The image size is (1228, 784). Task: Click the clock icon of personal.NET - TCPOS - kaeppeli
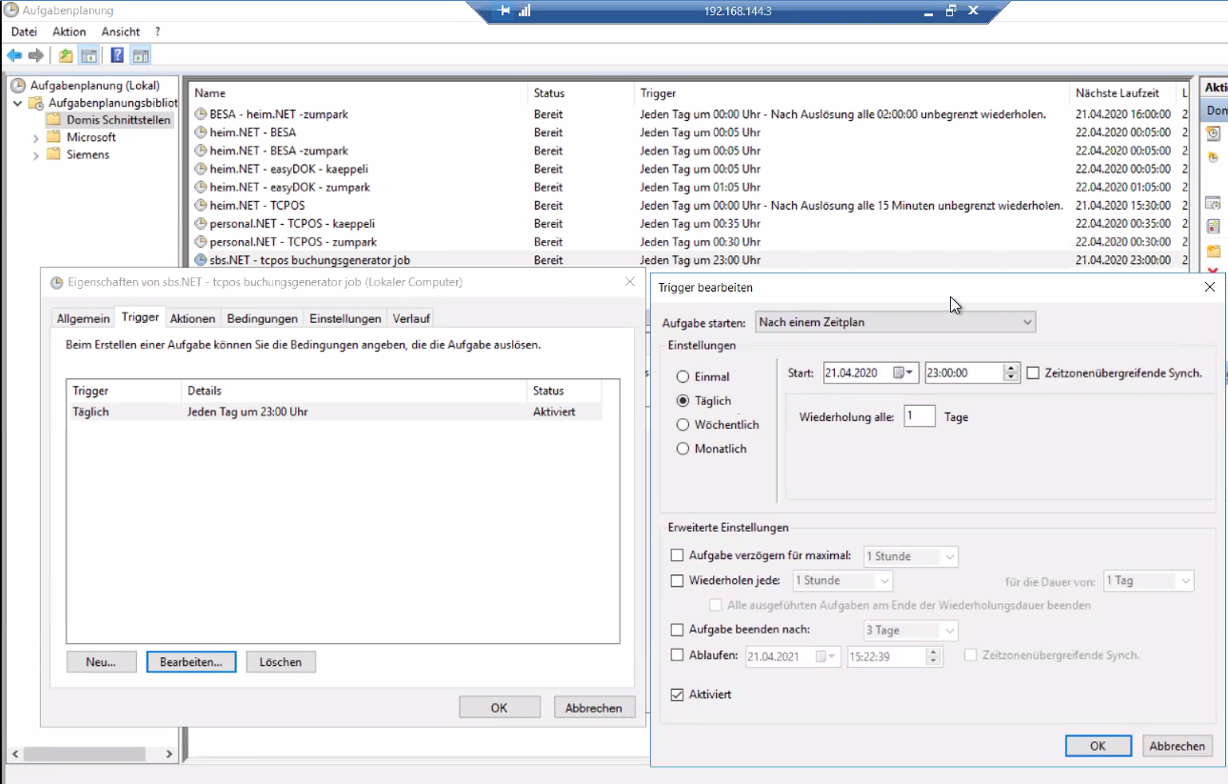click(x=200, y=224)
